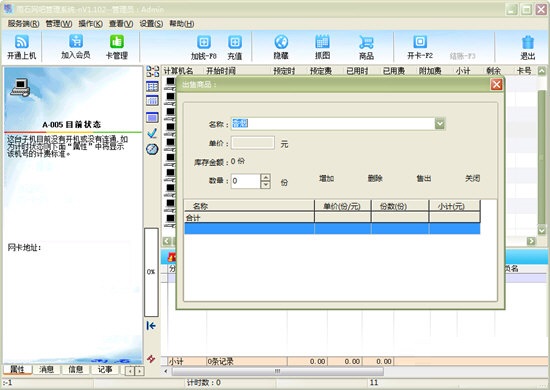Open the 加入会员 toolbar icon
The image size is (550, 390).
coord(76,41)
